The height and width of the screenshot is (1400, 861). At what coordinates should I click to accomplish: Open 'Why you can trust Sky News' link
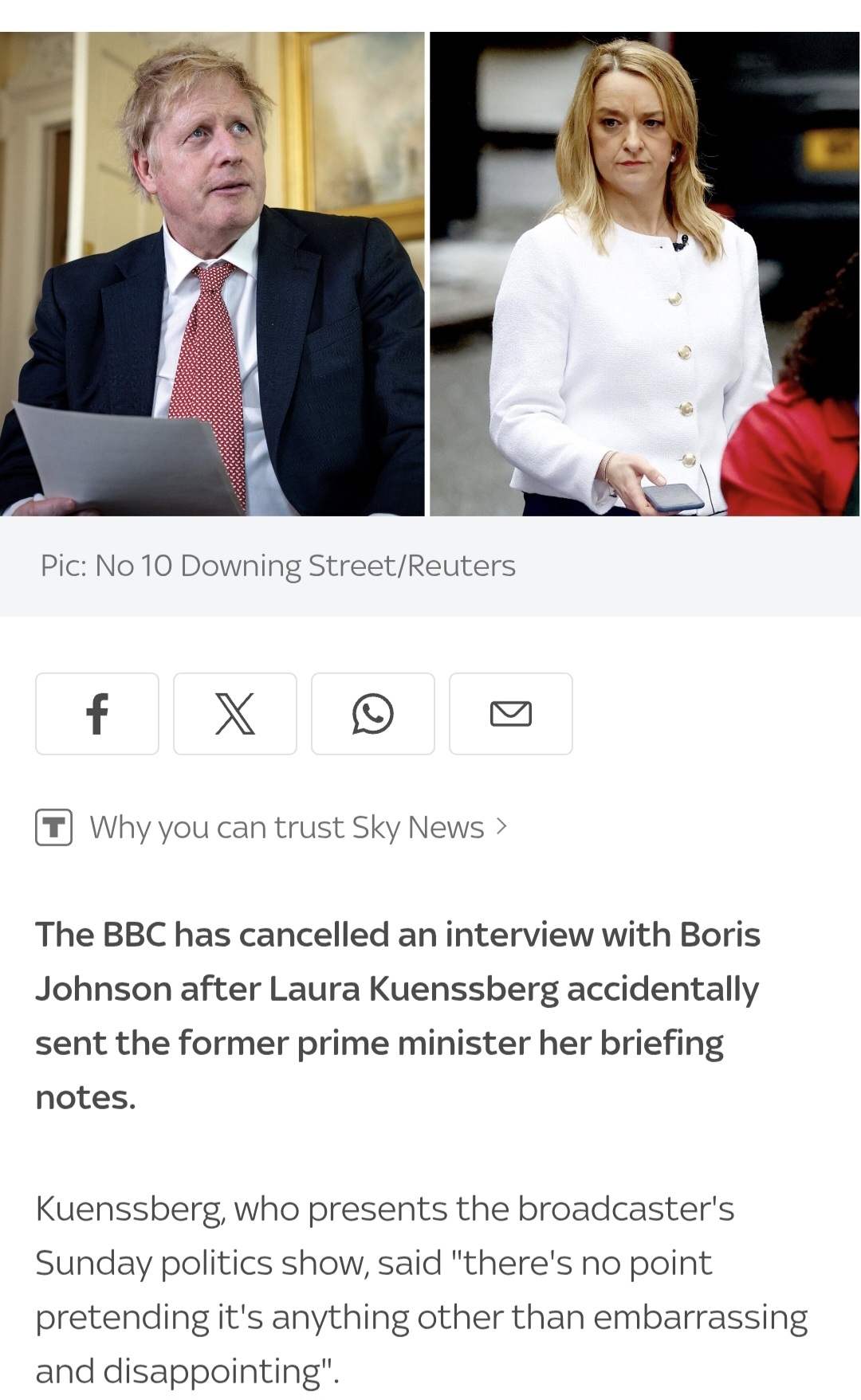pyautogui.click(x=287, y=828)
